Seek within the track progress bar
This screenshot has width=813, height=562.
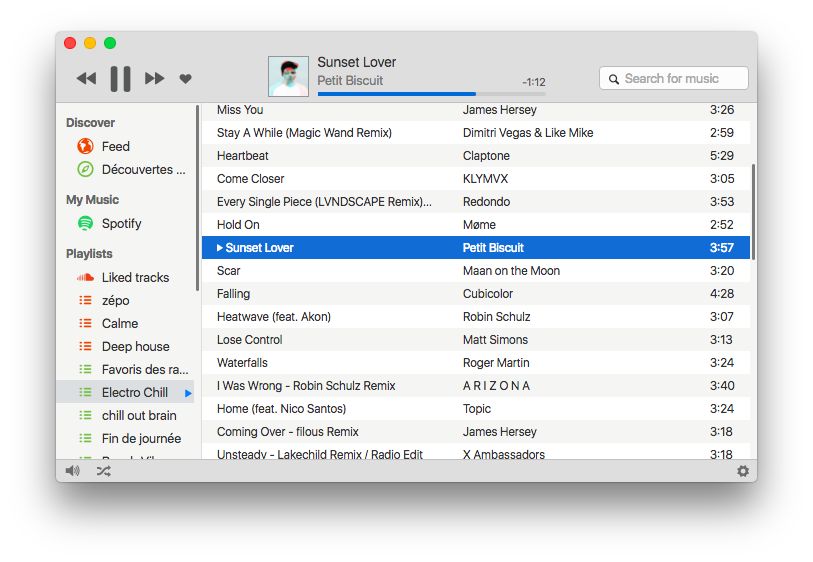click(431, 94)
